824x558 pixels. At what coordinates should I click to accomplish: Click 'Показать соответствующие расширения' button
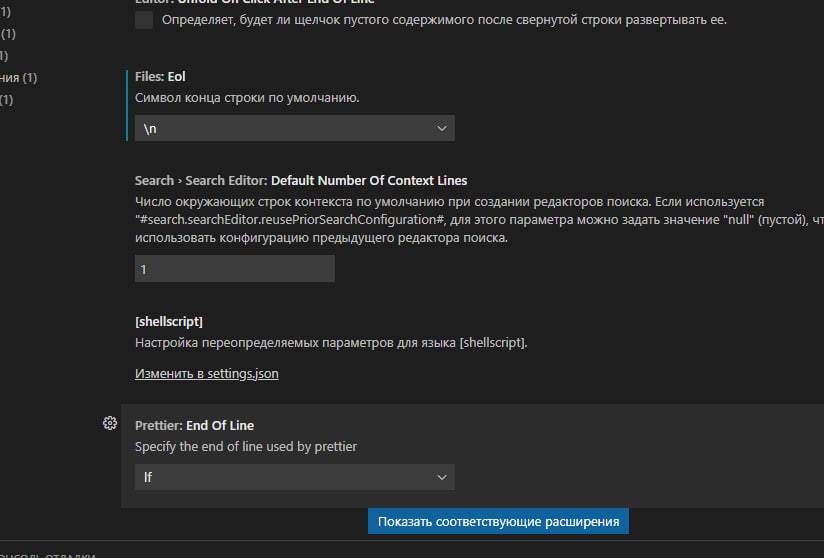[x=498, y=521]
